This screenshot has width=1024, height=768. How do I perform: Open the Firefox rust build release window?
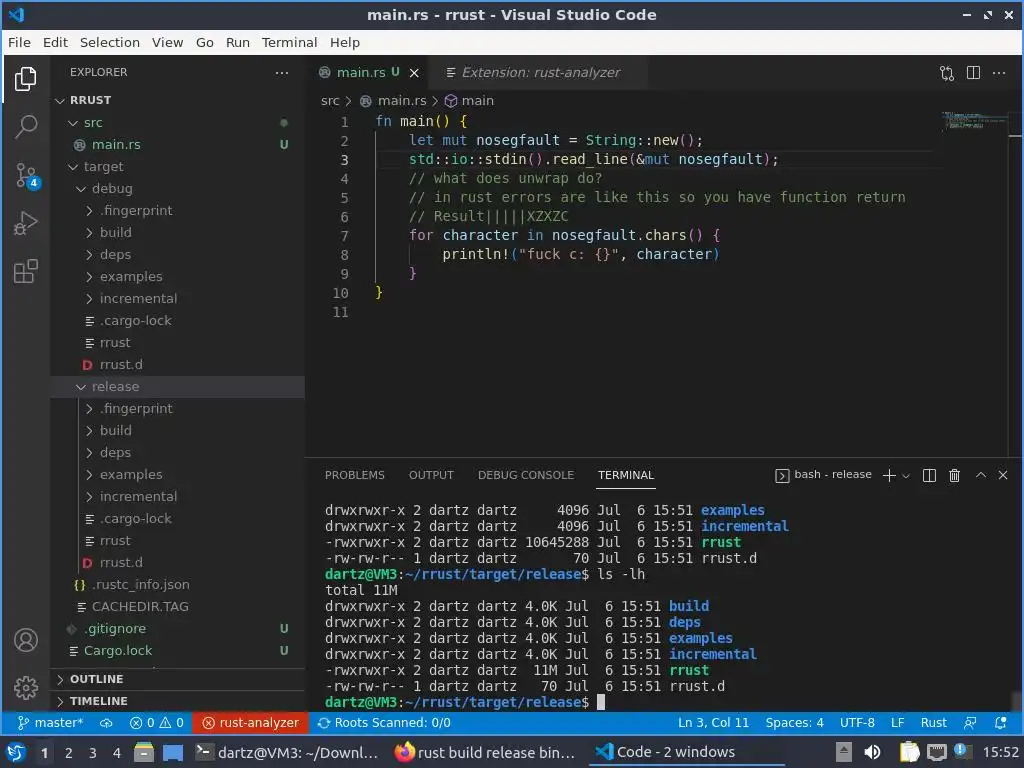point(485,753)
